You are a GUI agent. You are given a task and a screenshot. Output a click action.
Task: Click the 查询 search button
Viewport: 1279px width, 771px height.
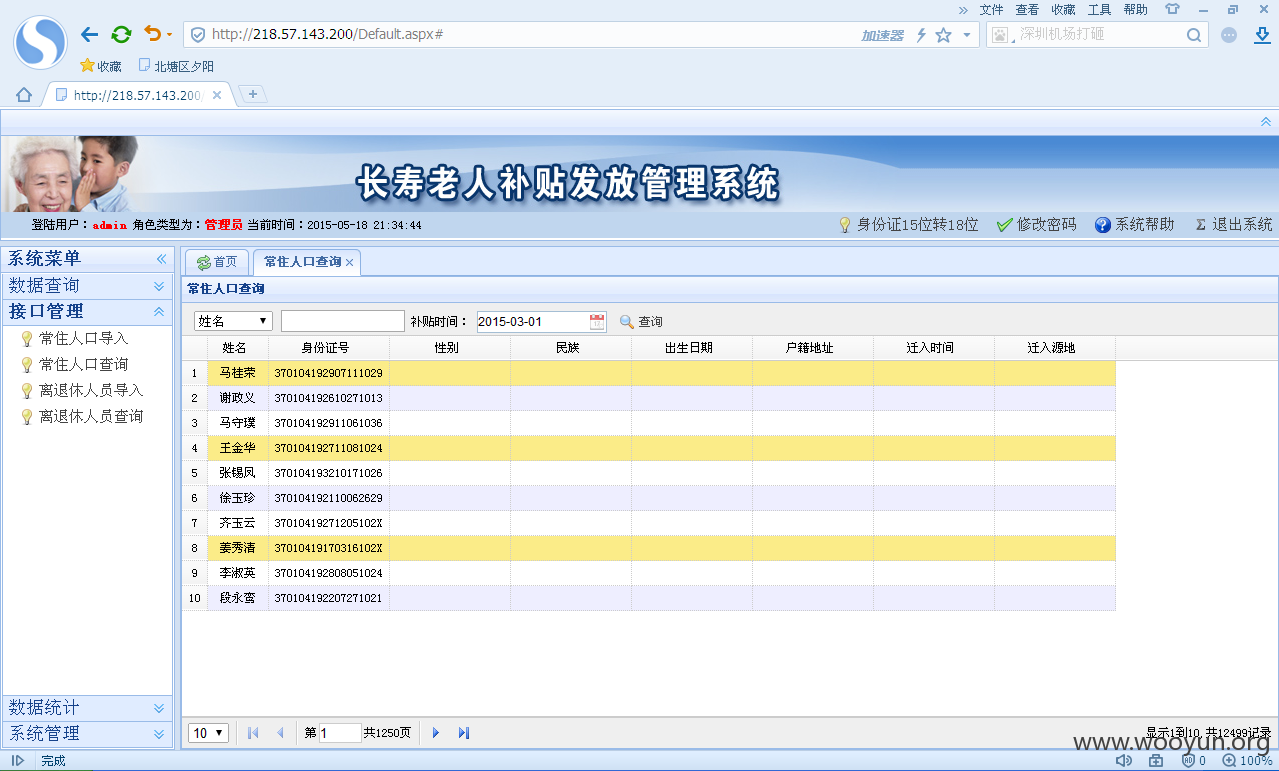[x=641, y=322]
